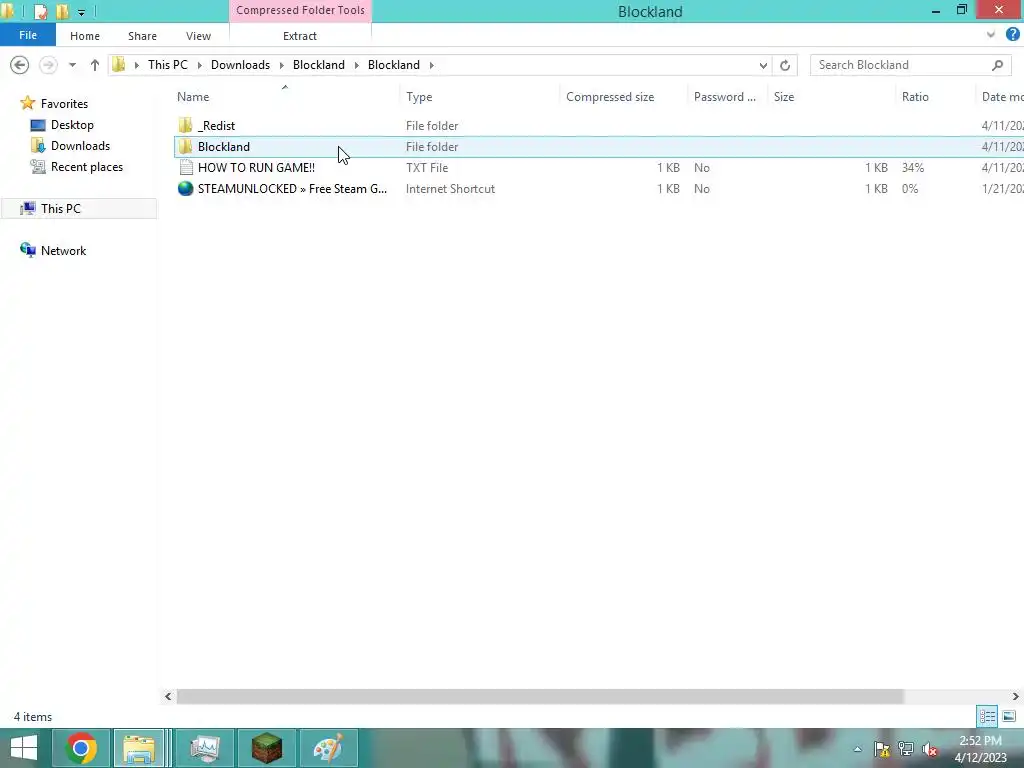Click the search magnifier icon
The width and height of the screenshot is (1024, 768).
click(x=997, y=65)
